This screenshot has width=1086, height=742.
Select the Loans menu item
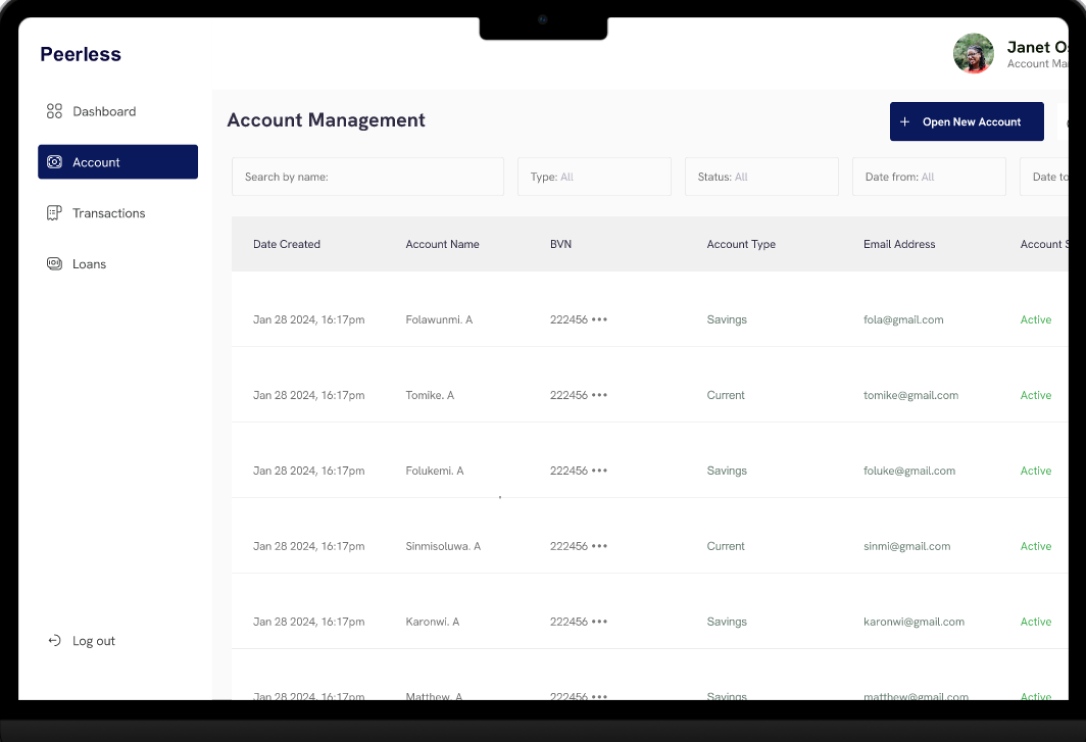click(x=89, y=264)
